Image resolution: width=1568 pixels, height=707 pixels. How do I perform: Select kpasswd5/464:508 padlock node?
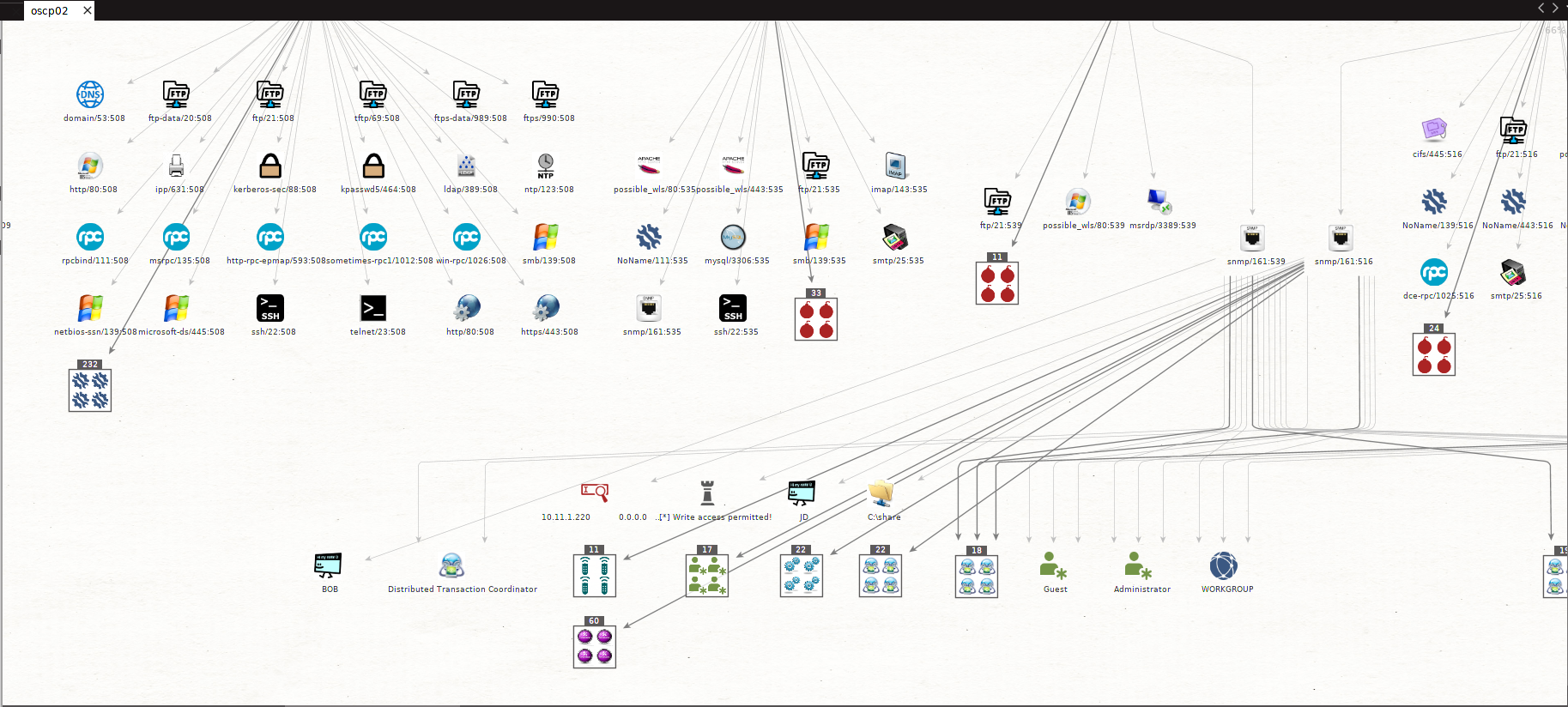point(373,166)
